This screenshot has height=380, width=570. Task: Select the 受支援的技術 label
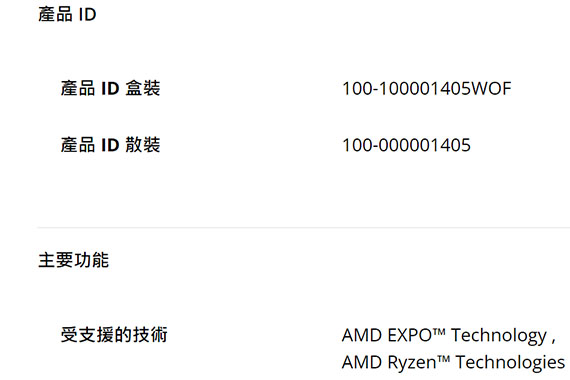(x=114, y=335)
